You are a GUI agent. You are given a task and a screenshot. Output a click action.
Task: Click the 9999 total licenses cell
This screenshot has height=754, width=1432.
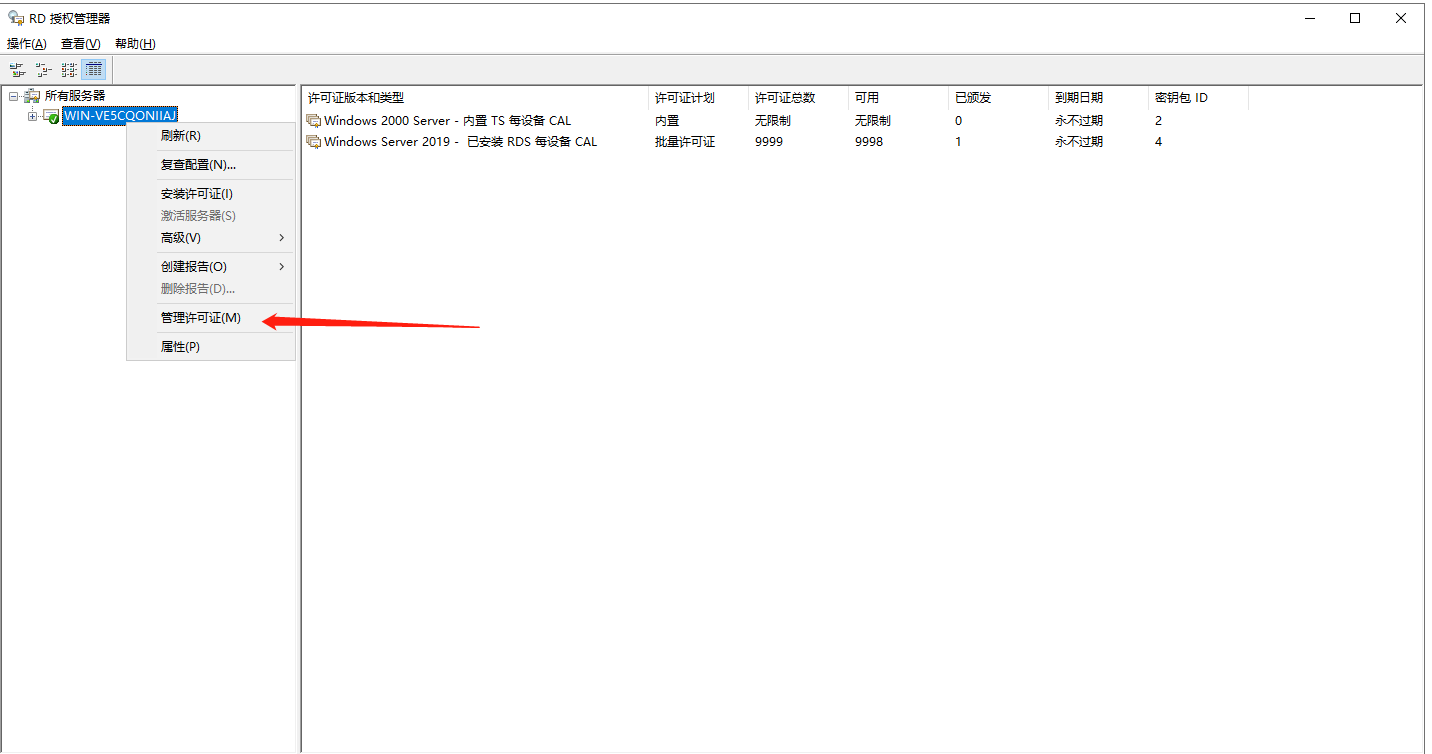(769, 142)
